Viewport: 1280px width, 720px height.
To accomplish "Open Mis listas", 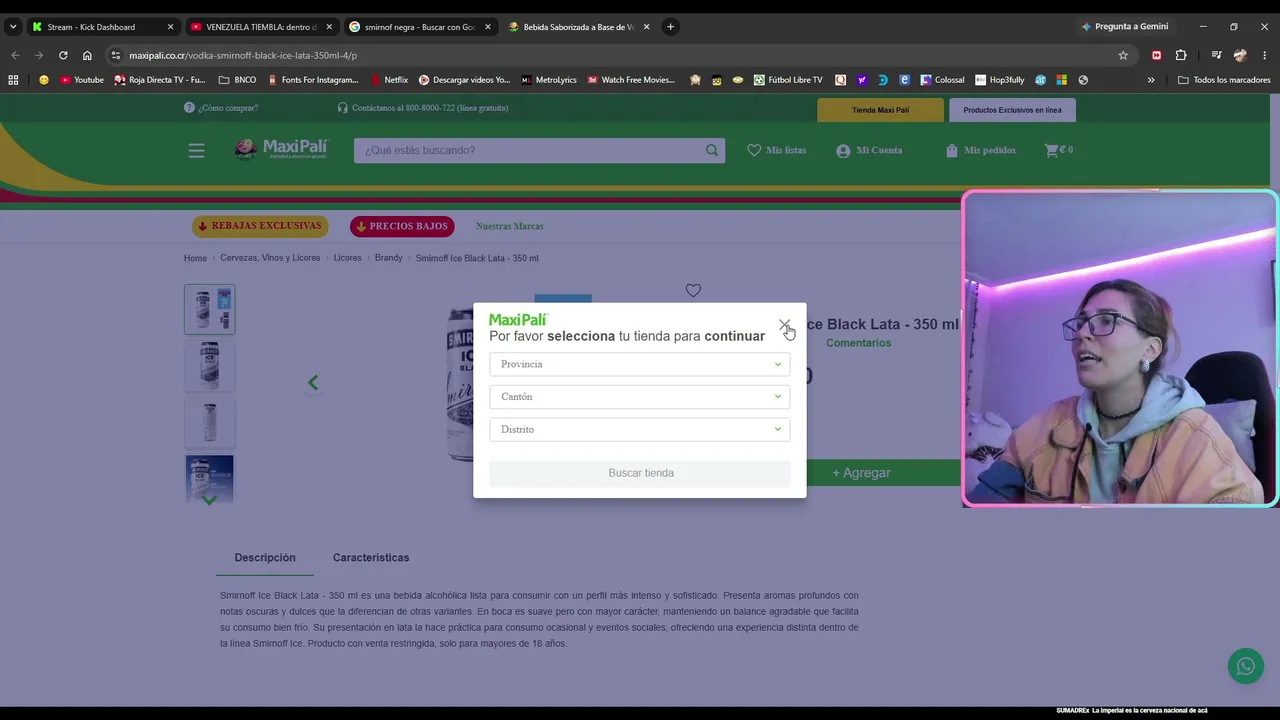I will 776,150.
